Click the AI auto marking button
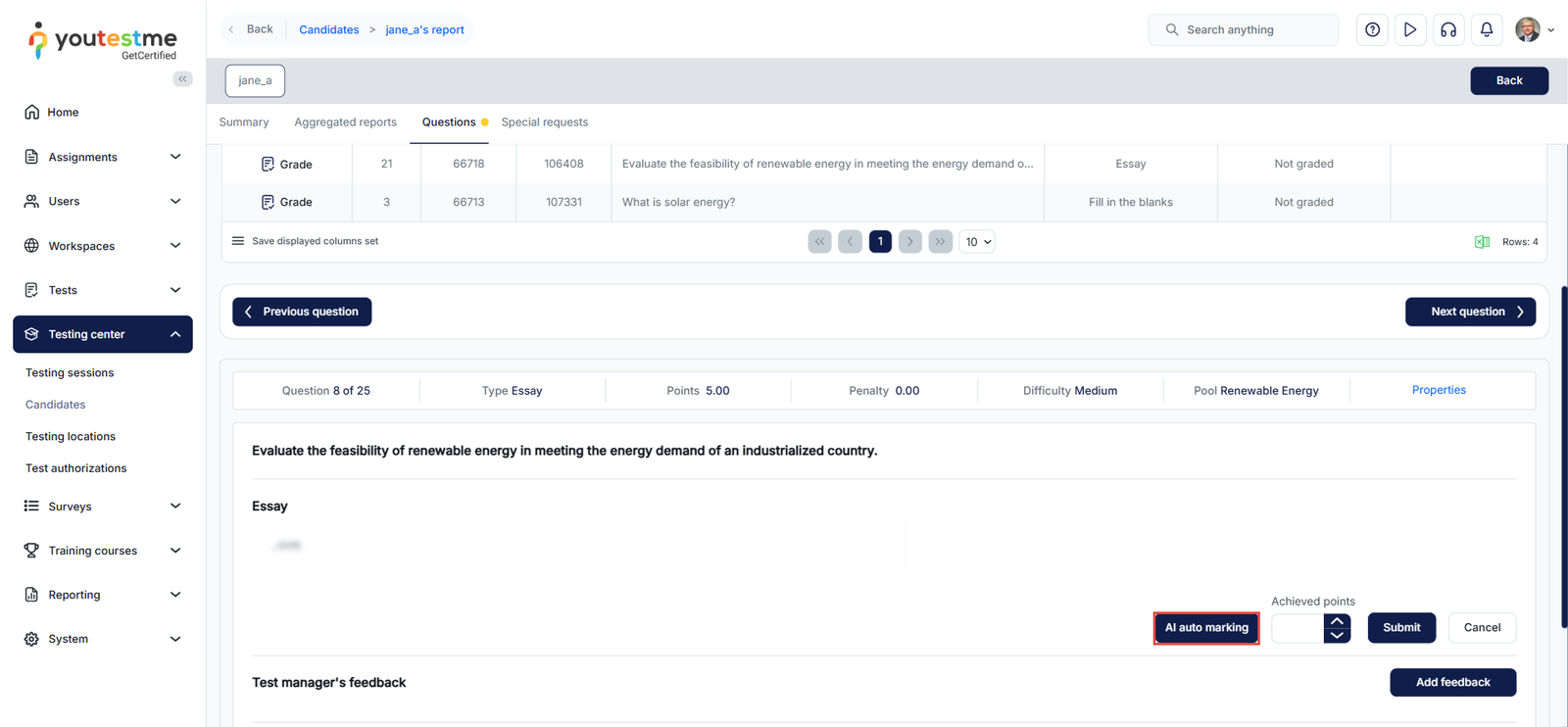Screen dimensions: 1568x727 (1206, 628)
